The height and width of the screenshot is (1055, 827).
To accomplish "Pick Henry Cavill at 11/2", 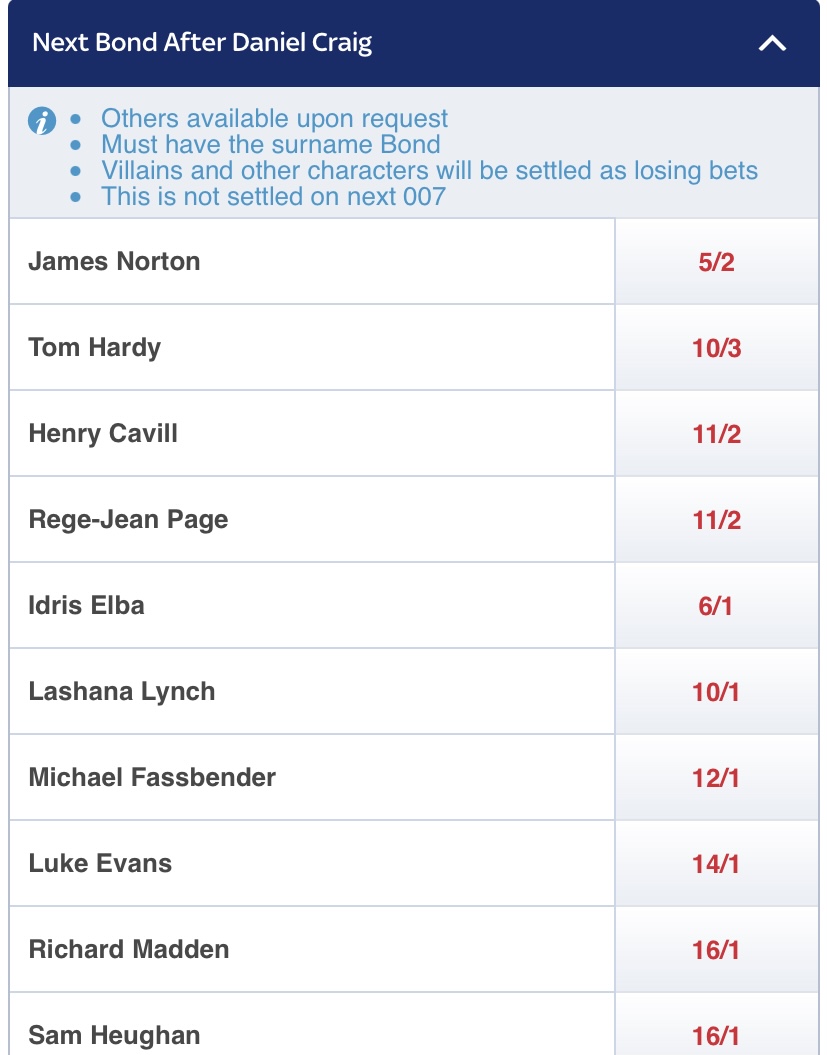I will (717, 434).
